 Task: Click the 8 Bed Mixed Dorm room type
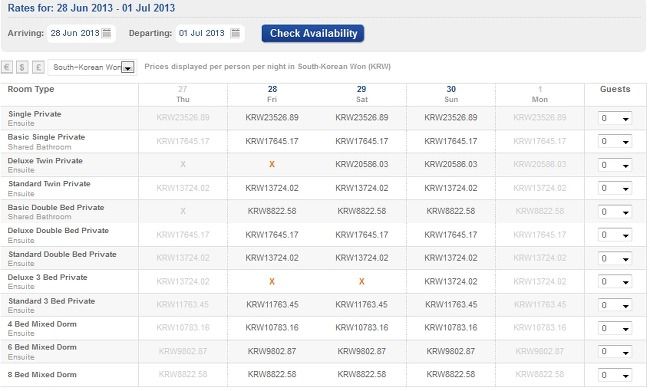pos(42,375)
